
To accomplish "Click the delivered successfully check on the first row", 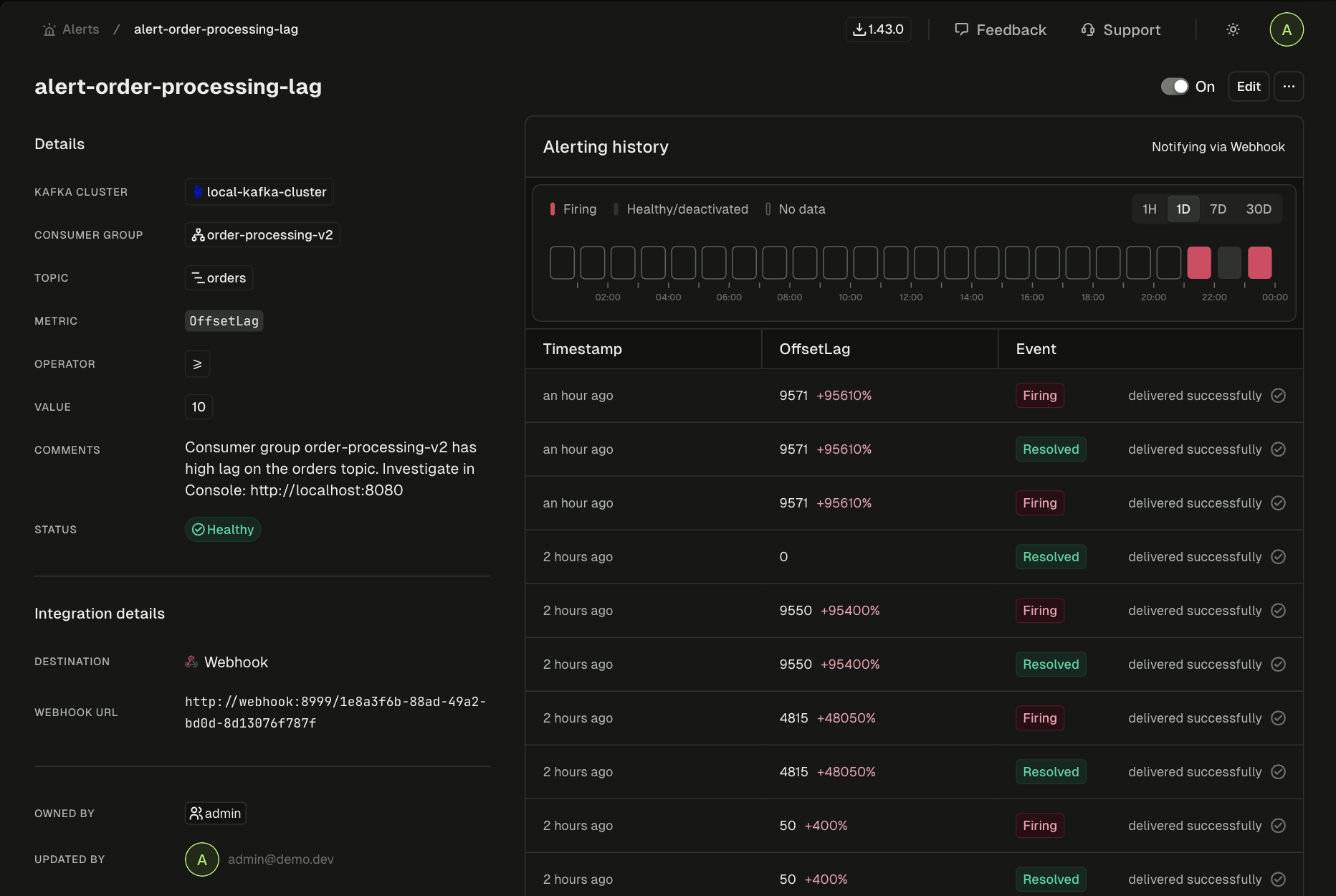I will point(1279,395).
